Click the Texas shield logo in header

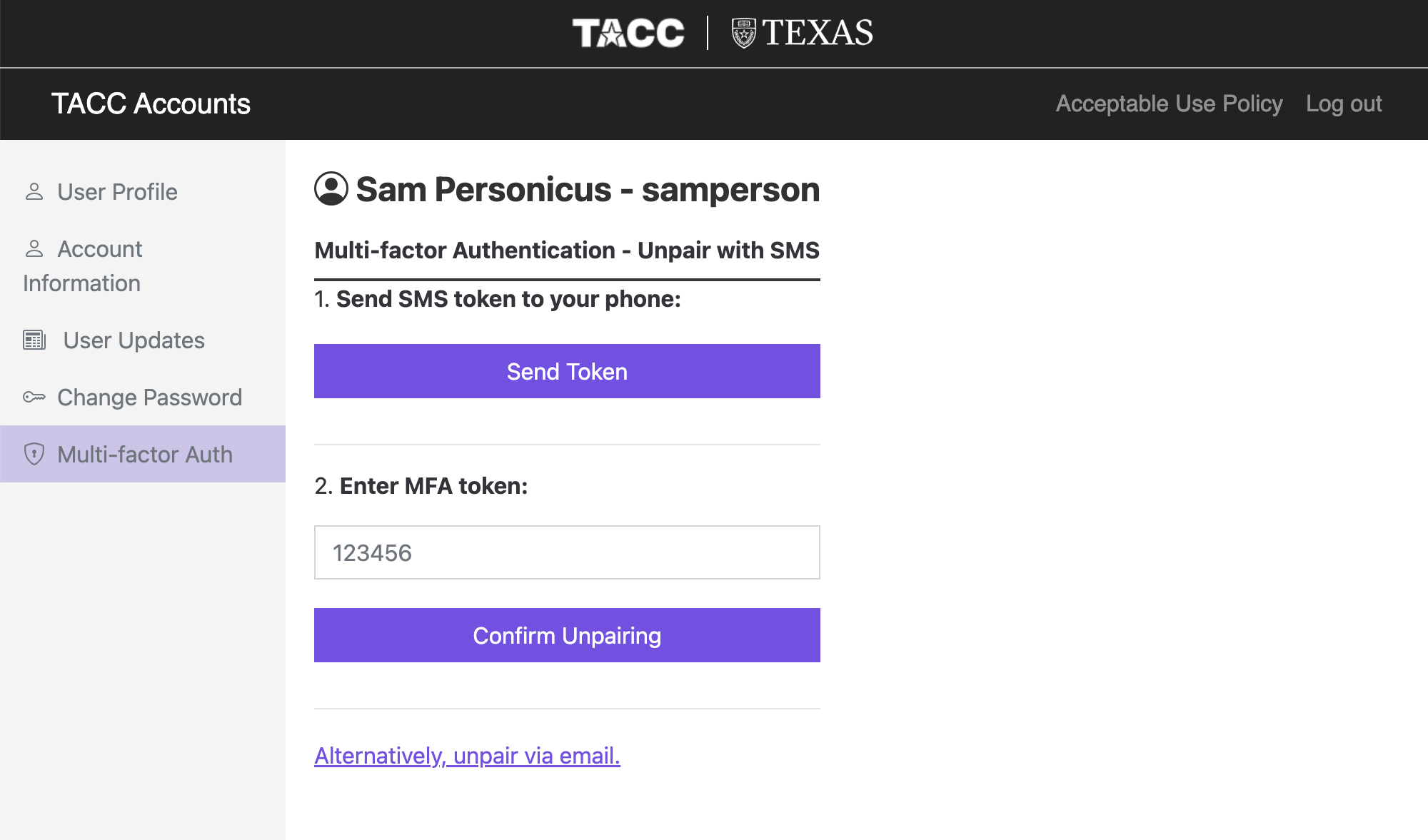743,33
